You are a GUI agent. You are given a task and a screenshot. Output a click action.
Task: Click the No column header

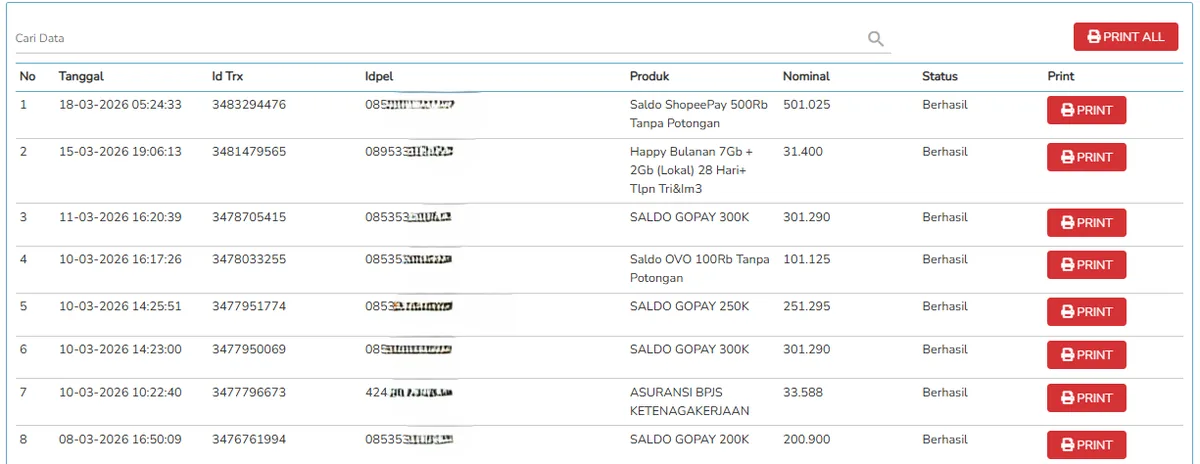point(28,76)
